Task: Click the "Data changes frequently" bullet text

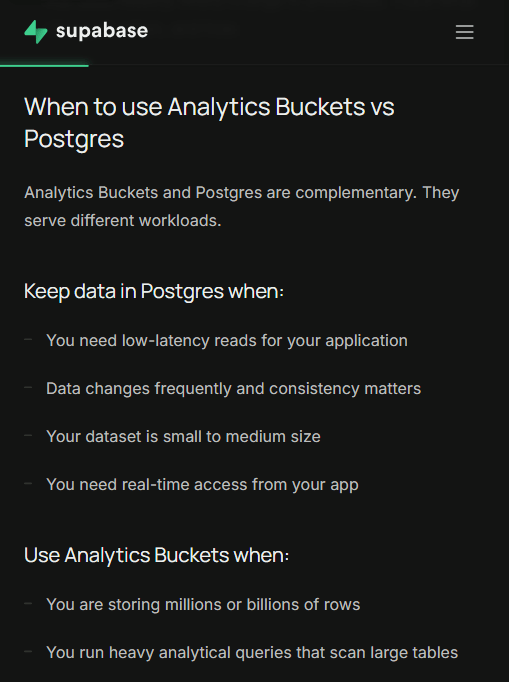Action: pyautogui.click(x=233, y=388)
